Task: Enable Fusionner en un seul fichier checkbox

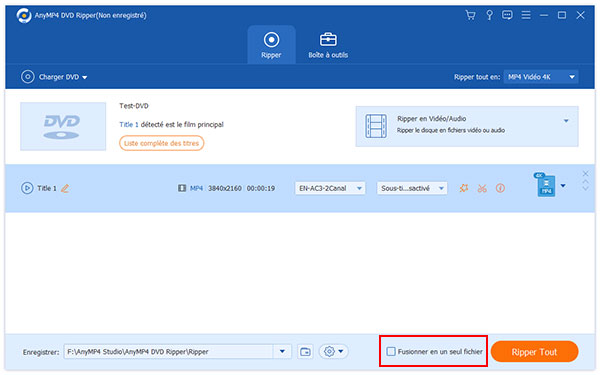Action: click(x=391, y=351)
